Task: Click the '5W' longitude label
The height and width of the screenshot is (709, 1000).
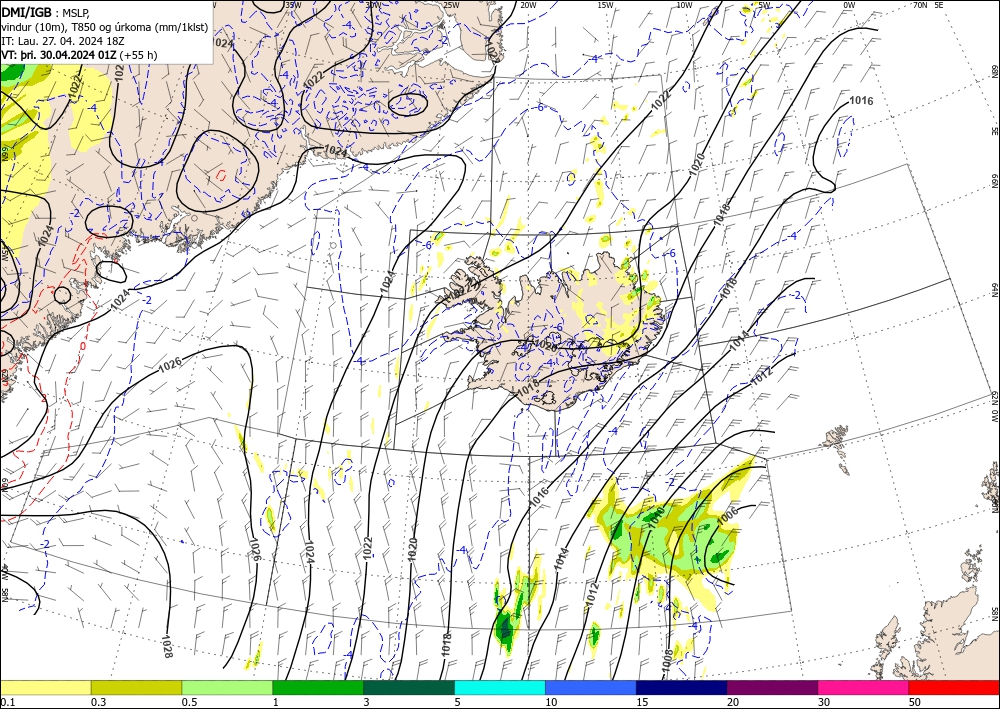Action: [x=765, y=5]
